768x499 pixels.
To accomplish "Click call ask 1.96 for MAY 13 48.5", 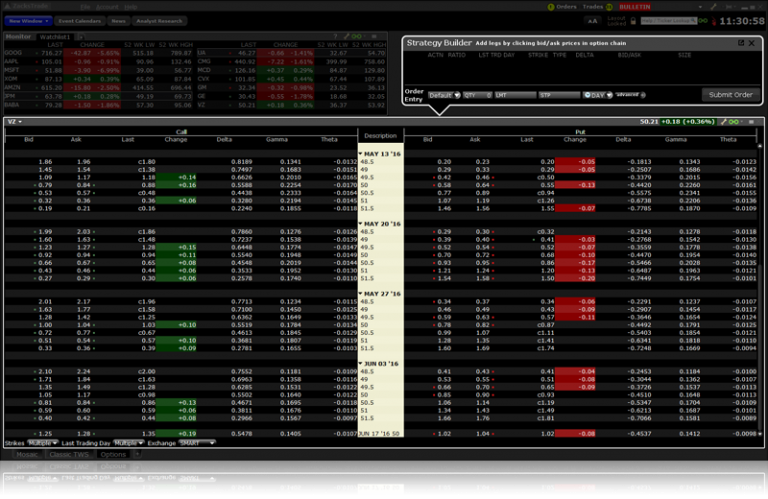I will 84,162.
